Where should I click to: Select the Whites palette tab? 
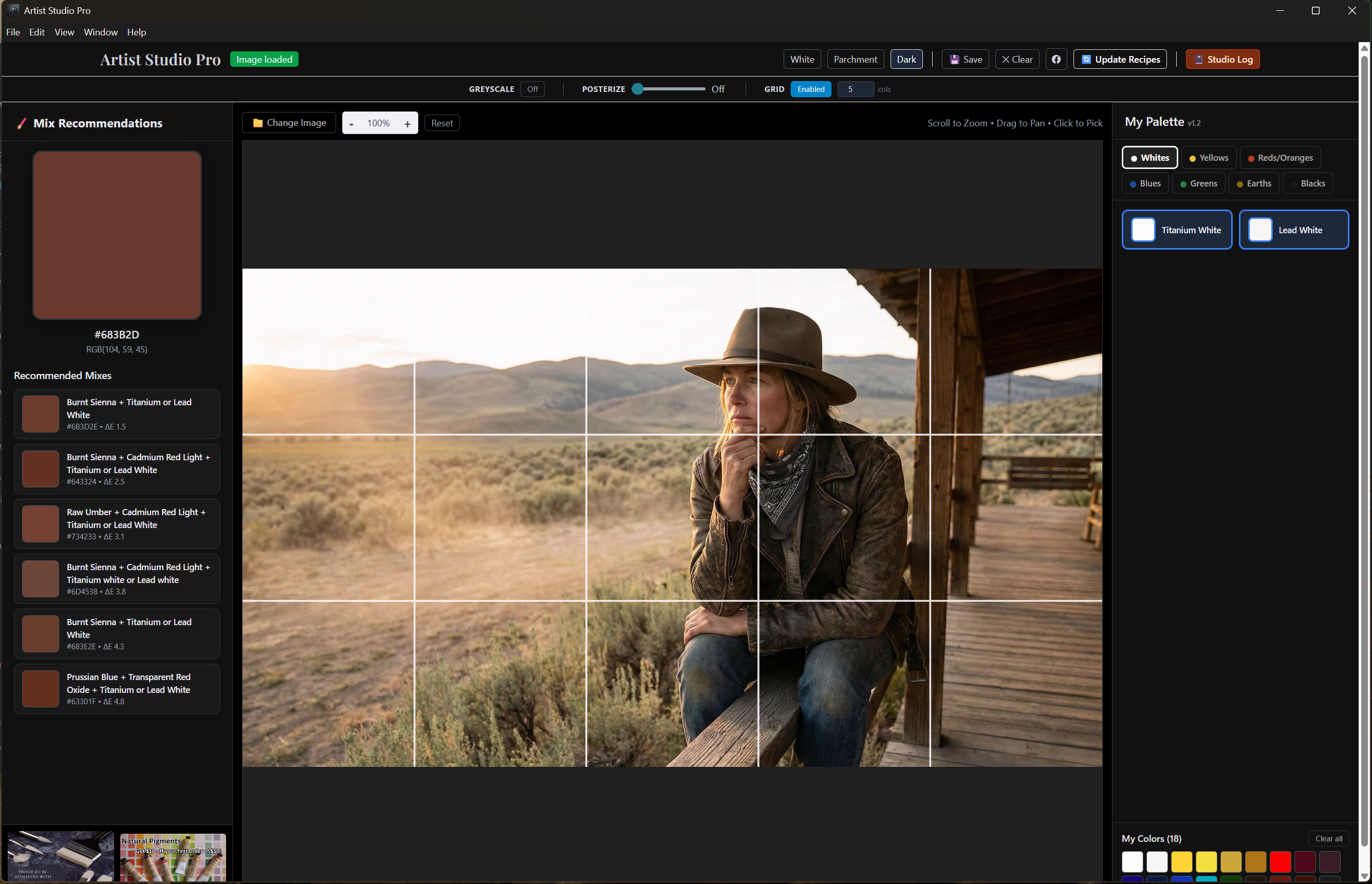(1149, 157)
